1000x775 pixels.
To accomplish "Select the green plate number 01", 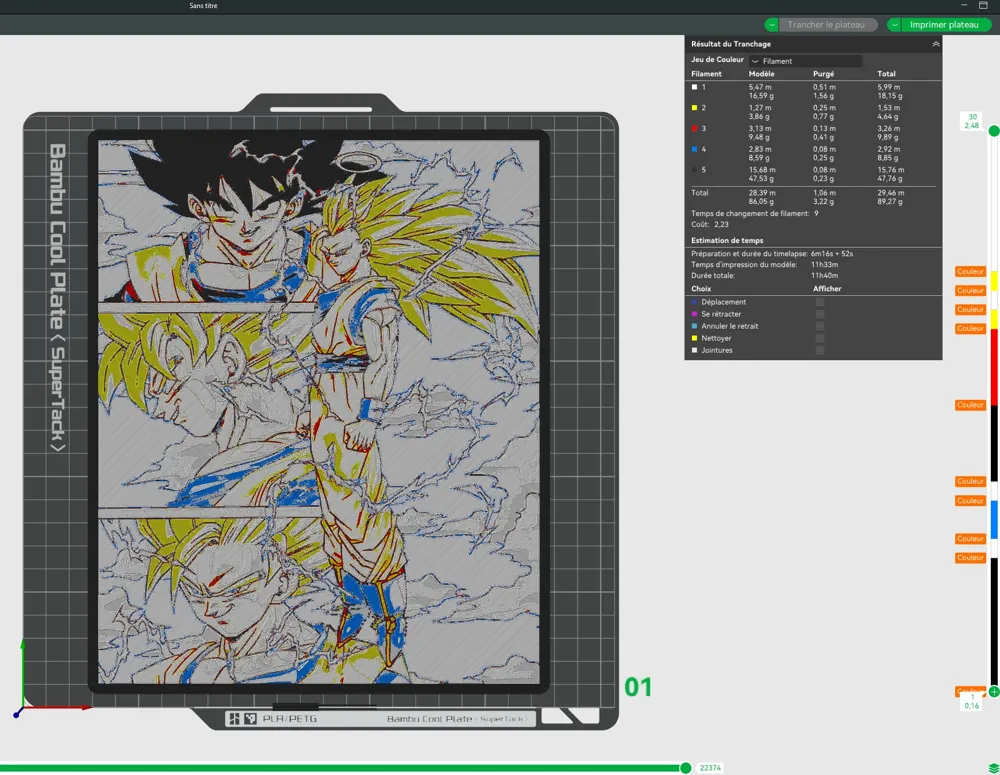I will pos(638,688).
